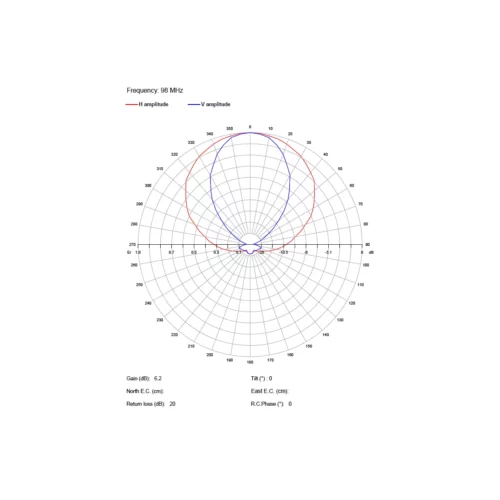This screenshot has height=500, width=500.
Task: Click the Frequency: 98 MHz heading
Action: pyautogui.click(x=155, y=90)
